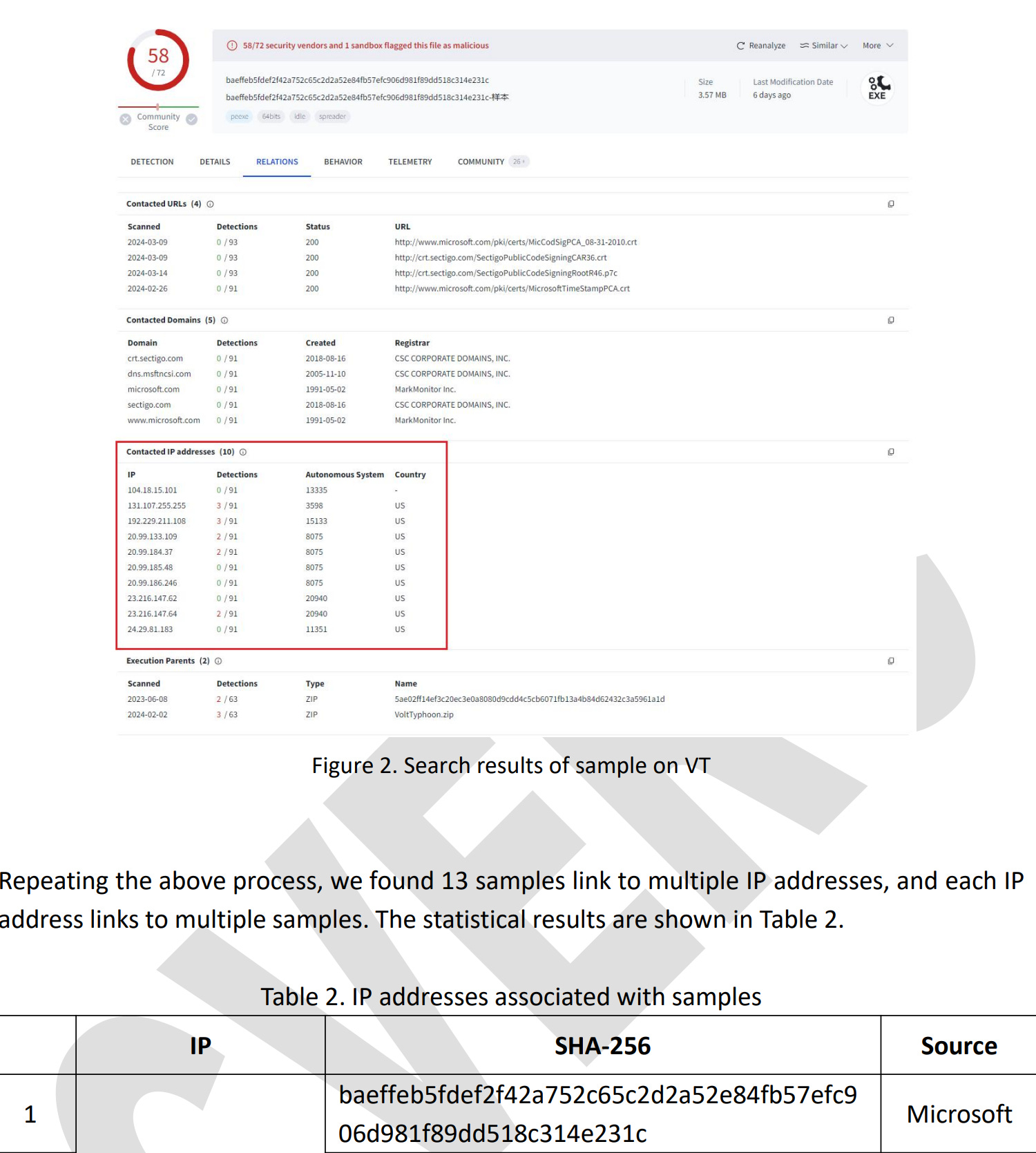Click IP address 23.216.147.62
Screen dimensions: 1036x1153
(153, 599)
